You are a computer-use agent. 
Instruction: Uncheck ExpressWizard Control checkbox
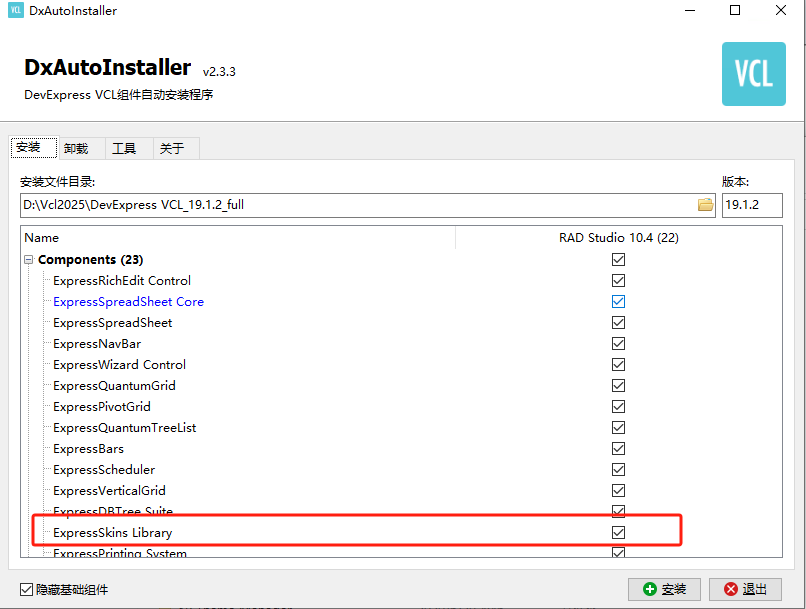click(x=618, y=365)
